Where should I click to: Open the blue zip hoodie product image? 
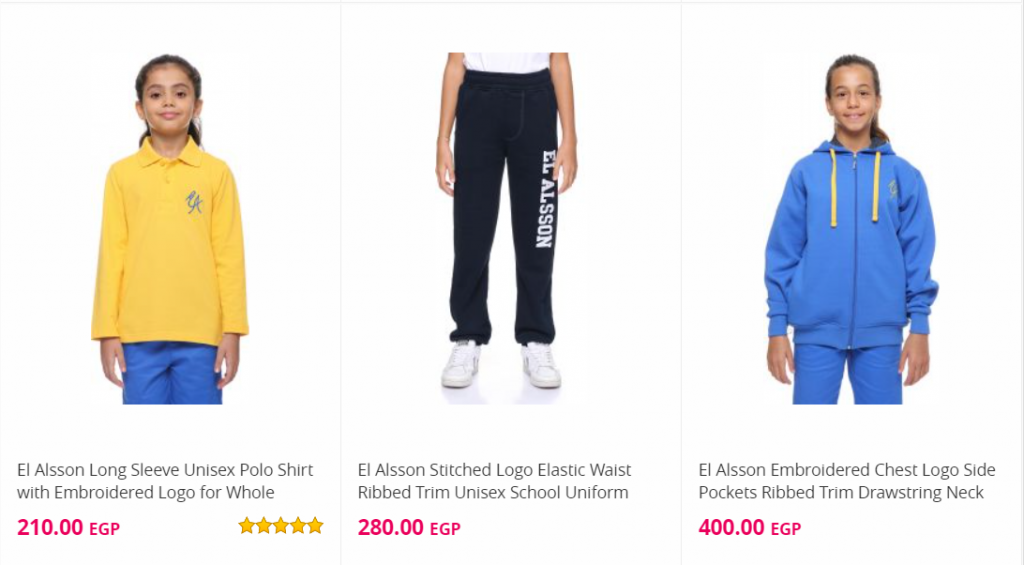(x=851, y=229)
